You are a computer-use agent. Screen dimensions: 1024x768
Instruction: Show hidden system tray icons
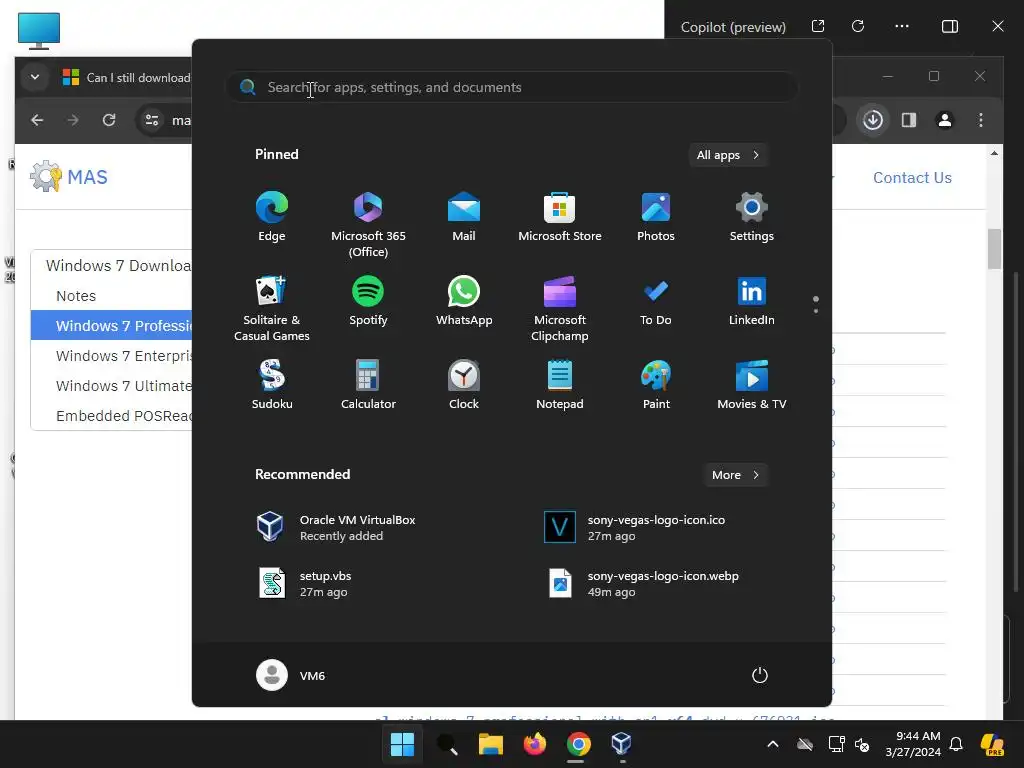tap(773, 744)
